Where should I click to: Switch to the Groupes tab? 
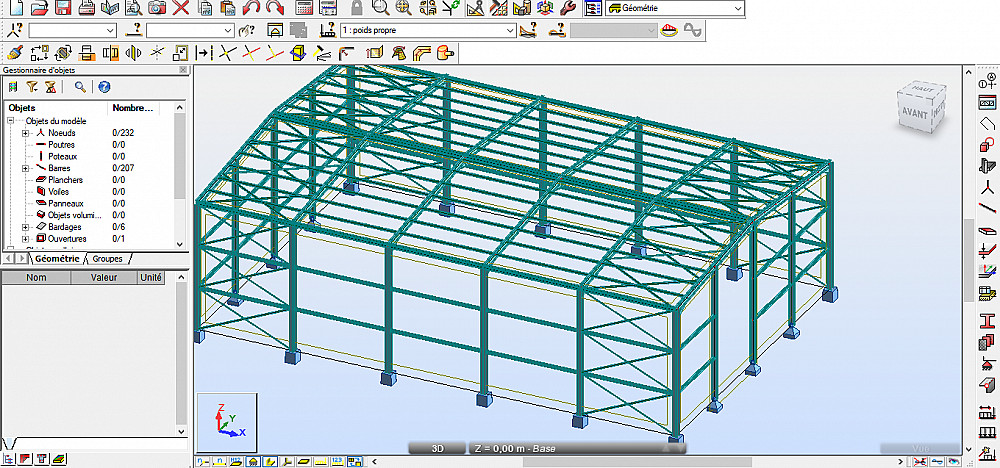[107, 259]
